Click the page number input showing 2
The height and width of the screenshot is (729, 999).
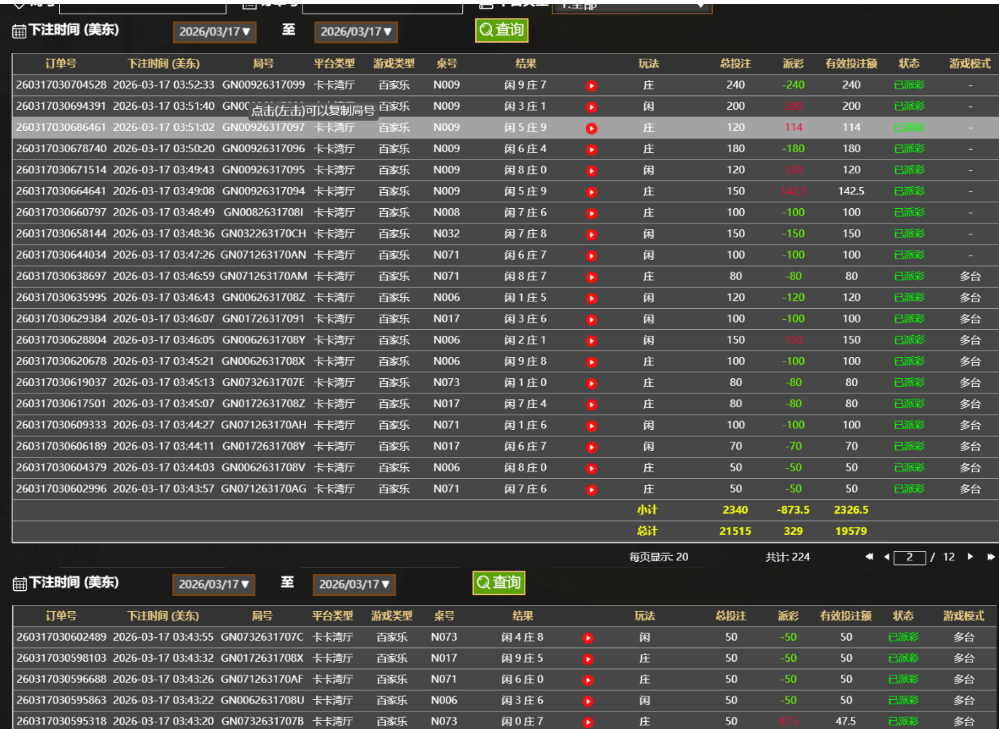909,557
